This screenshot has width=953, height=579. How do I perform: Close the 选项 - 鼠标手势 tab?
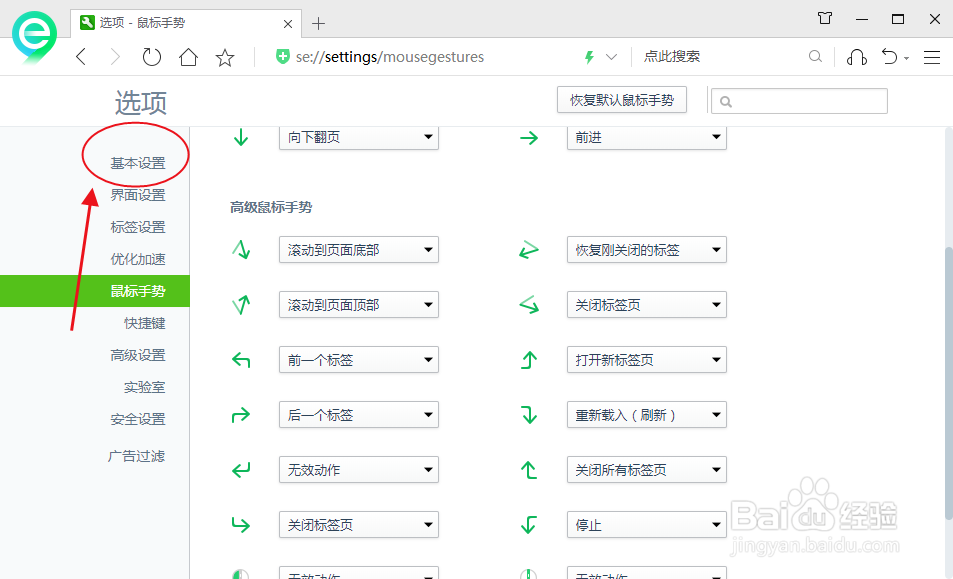pos(288,24)
